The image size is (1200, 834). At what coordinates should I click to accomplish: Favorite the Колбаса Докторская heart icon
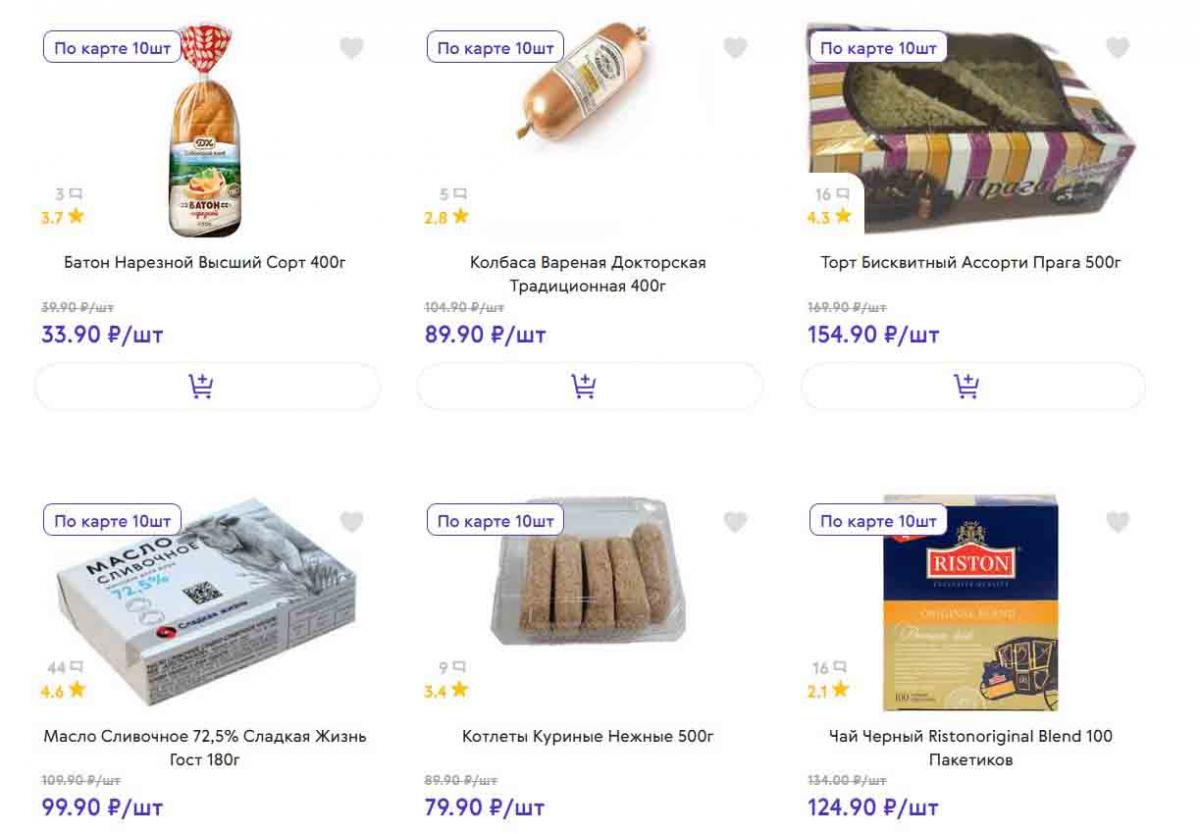click(x=735, y=48)
